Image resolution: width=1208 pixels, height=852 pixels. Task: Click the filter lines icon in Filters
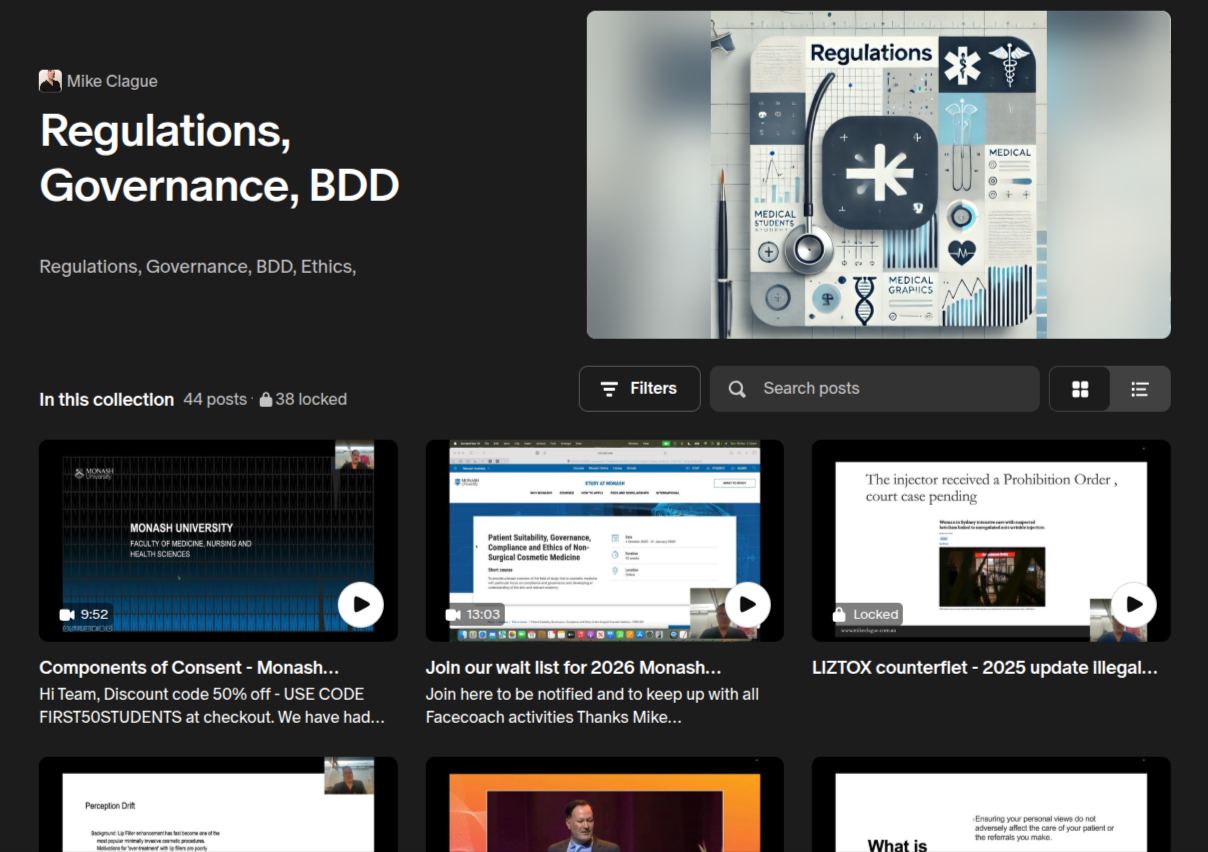pos(608,389)
